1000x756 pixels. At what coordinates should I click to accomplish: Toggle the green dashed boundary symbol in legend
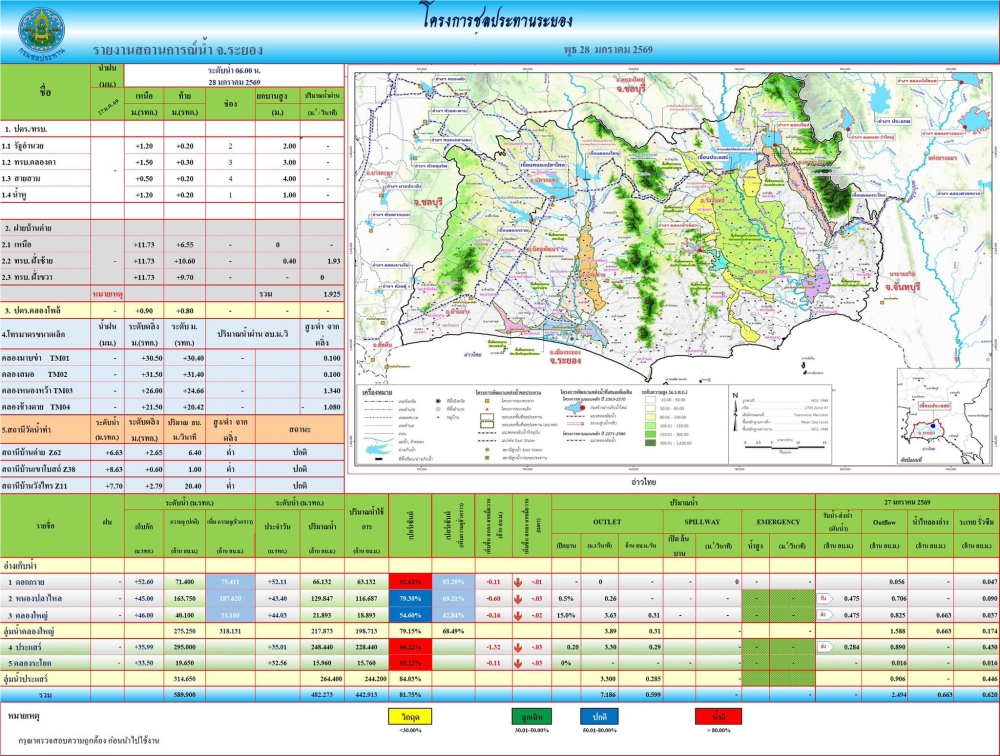pyautogui.click(x=487, y=423)
